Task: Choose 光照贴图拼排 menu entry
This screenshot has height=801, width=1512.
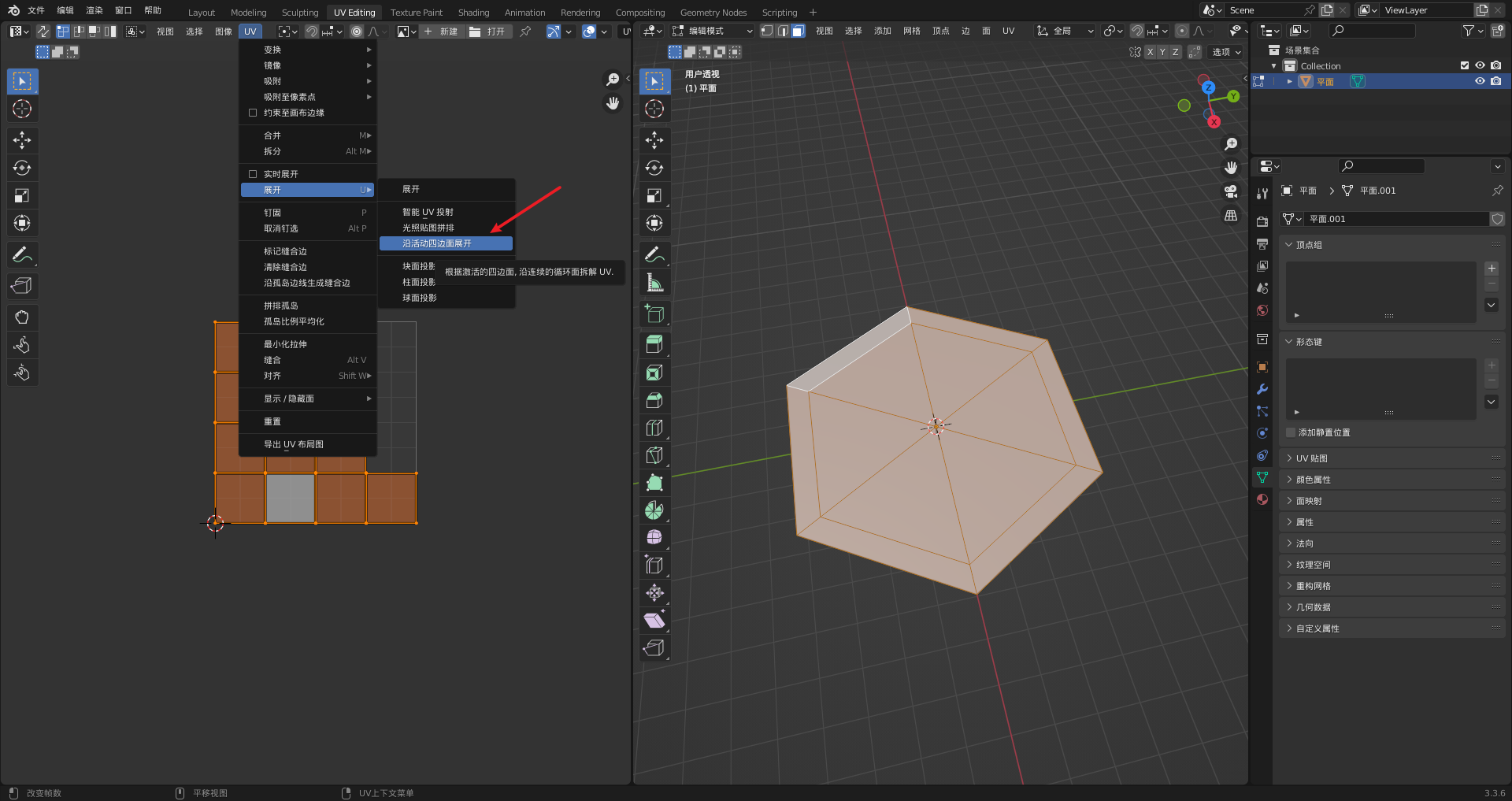Action: [446, 228]
